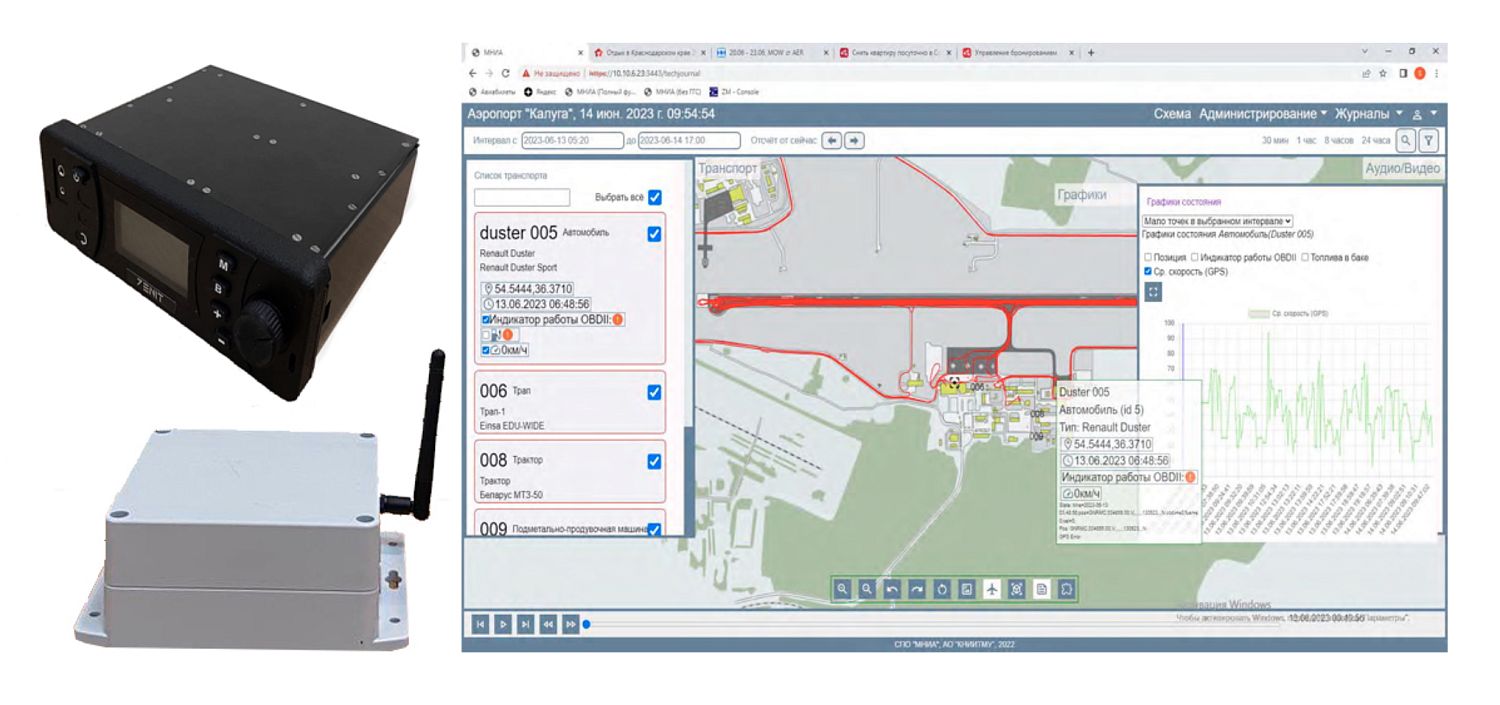
Task: Click the image layer icon on map toolbar
Action: 967,590
